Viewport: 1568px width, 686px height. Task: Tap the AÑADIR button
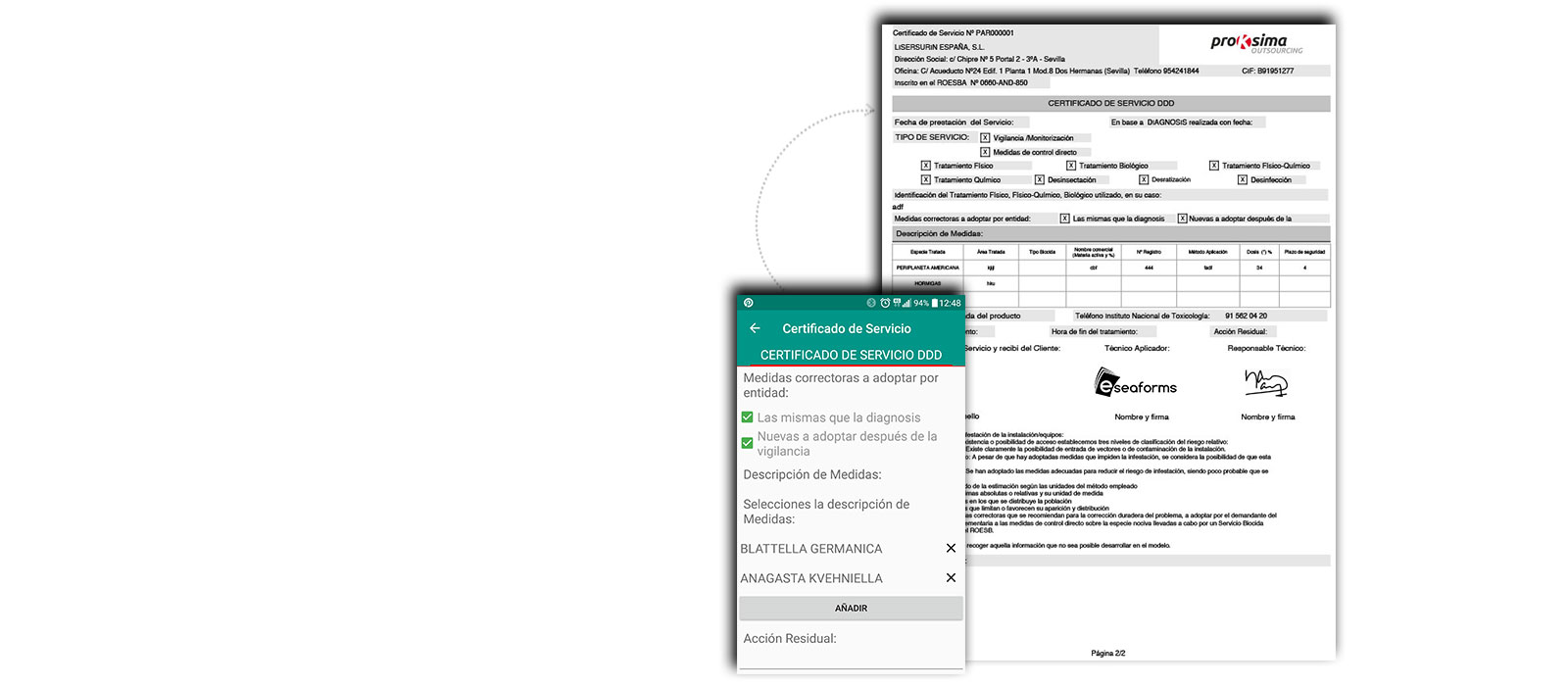pos(851,608)
